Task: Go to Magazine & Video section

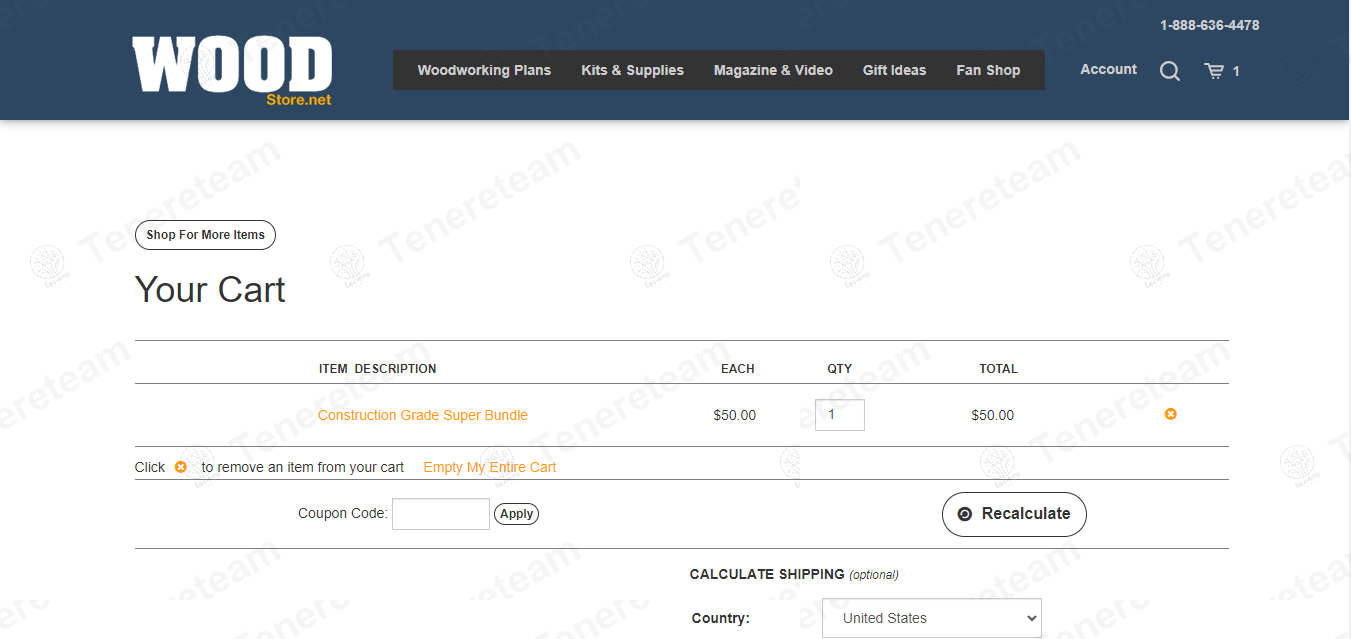Action: click(x=773, y=70)
